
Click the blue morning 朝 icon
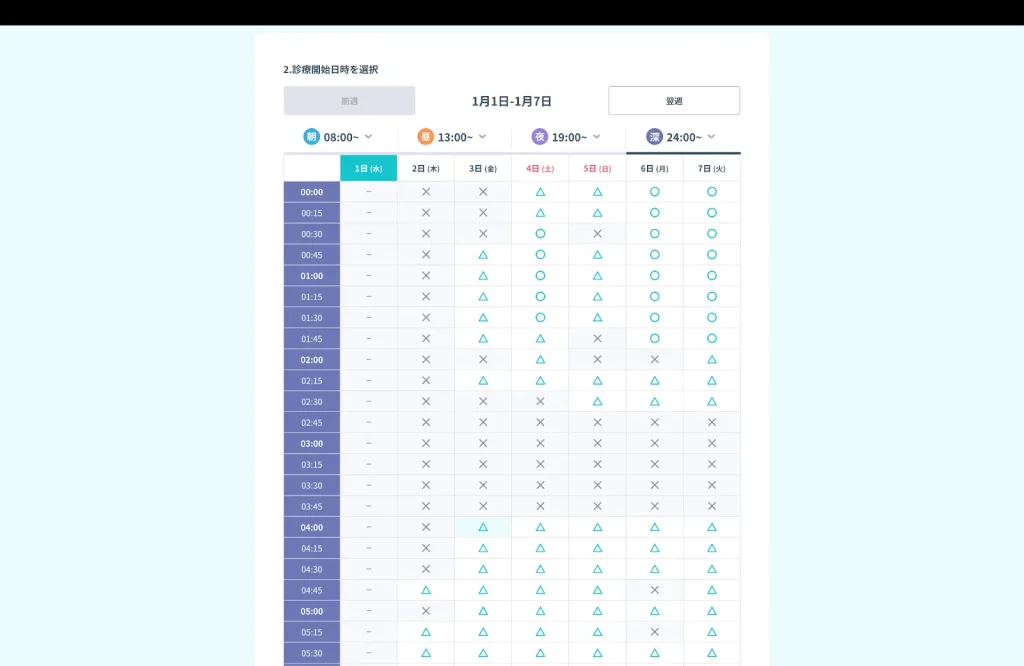click(x=312, y=136)
